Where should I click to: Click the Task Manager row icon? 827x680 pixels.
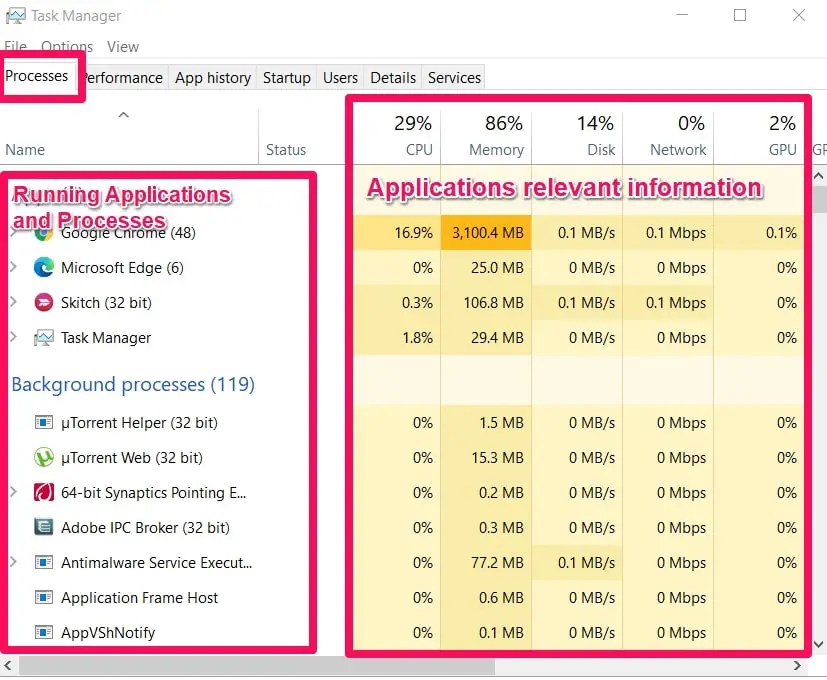pos(43,338)
